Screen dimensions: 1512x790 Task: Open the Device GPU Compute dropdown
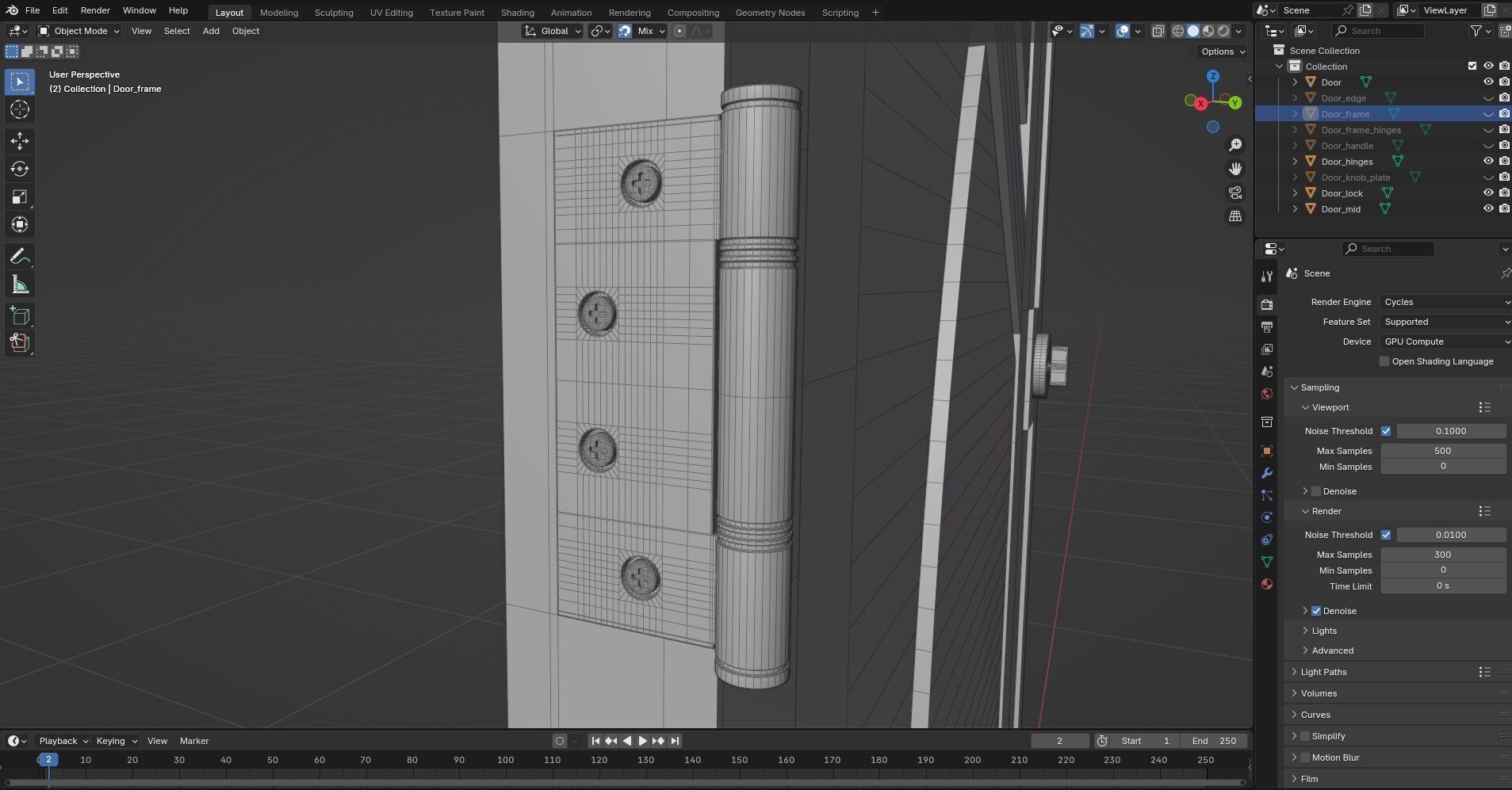[x=1445, y=342]
